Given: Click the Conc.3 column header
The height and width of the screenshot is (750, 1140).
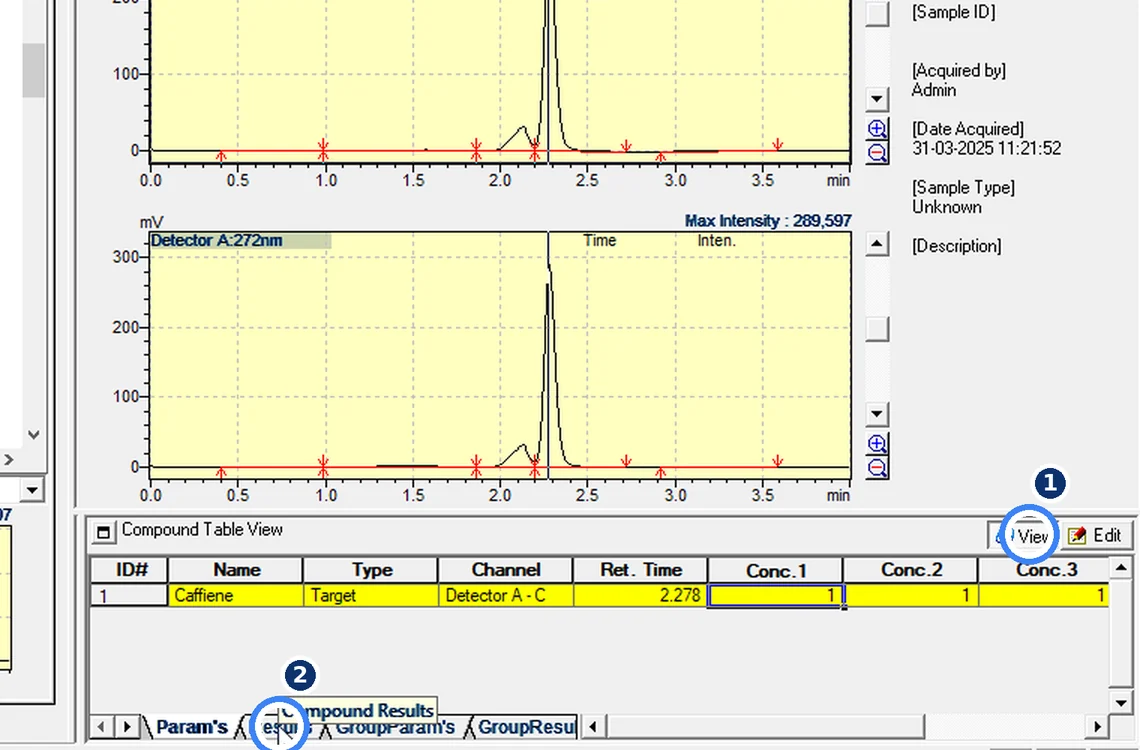Looking at the screenshot, I should [1044, 570].
